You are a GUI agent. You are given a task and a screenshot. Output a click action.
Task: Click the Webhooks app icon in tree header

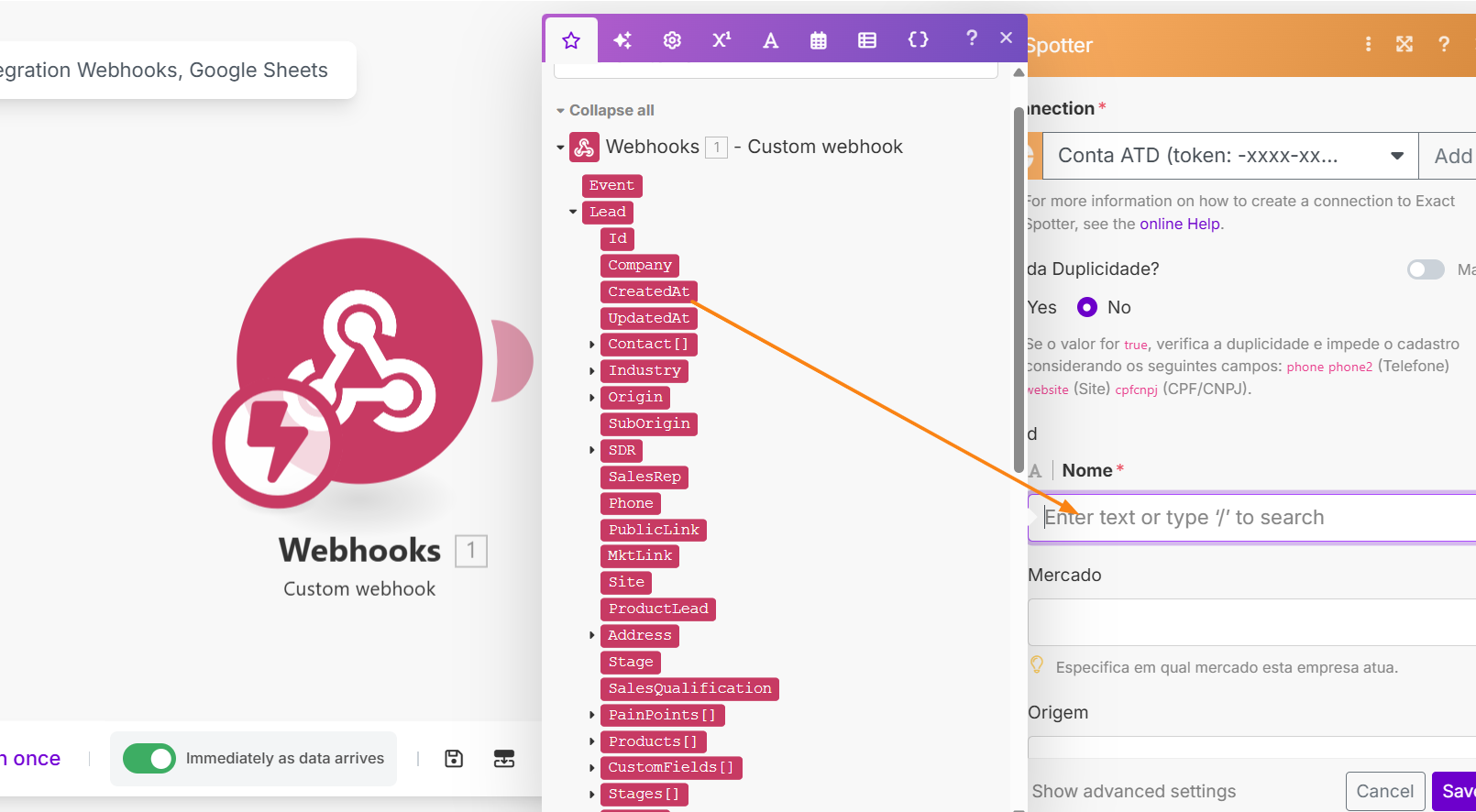(584, 147)
